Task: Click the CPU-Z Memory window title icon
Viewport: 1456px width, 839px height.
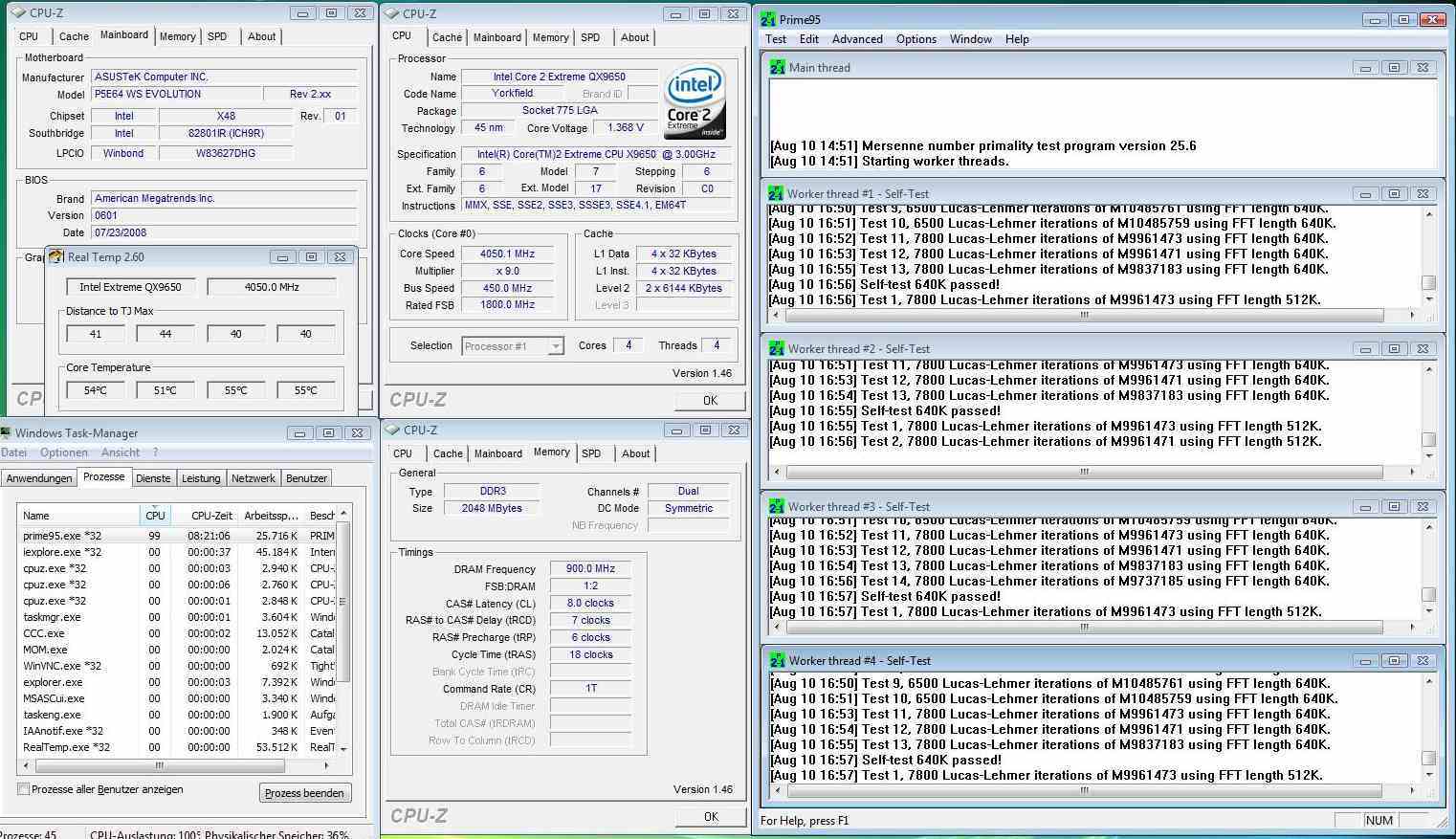Action: pos(391,431)
